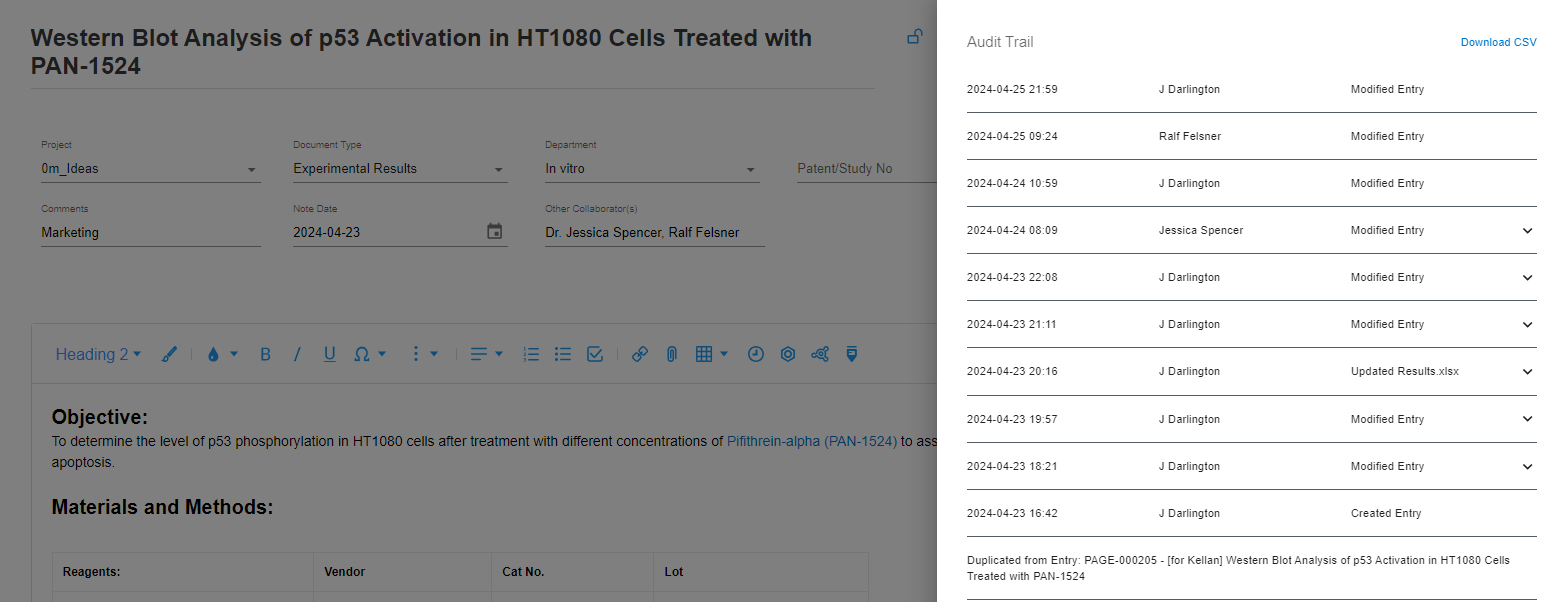This screenshot has width=1555, height=602.
Task: Insert a special character via the omega icon
Action: (x=362, y=353)
